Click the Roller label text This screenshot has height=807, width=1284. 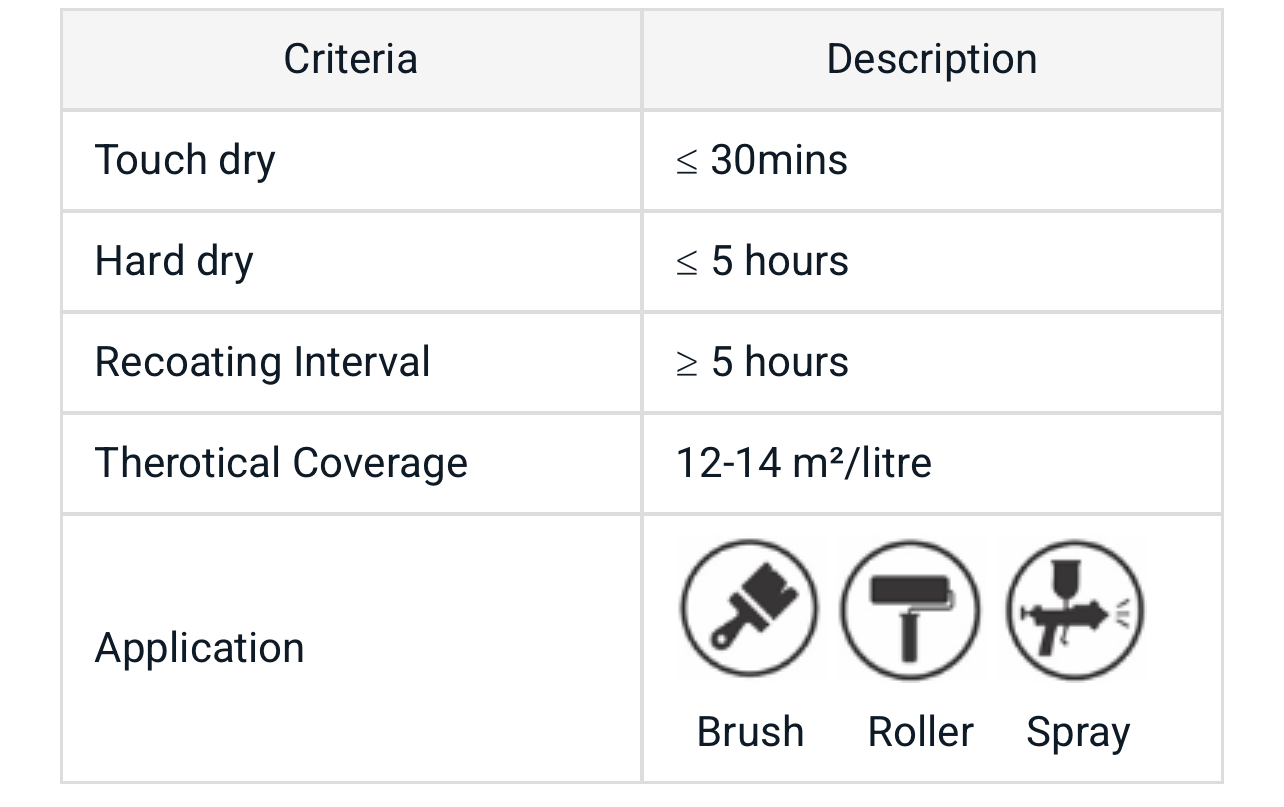click(920, 732)
